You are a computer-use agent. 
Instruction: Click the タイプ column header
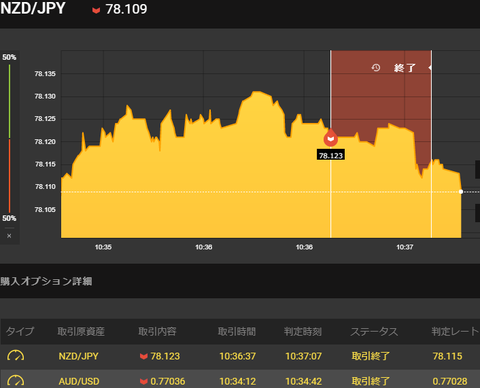pos(20,331)
